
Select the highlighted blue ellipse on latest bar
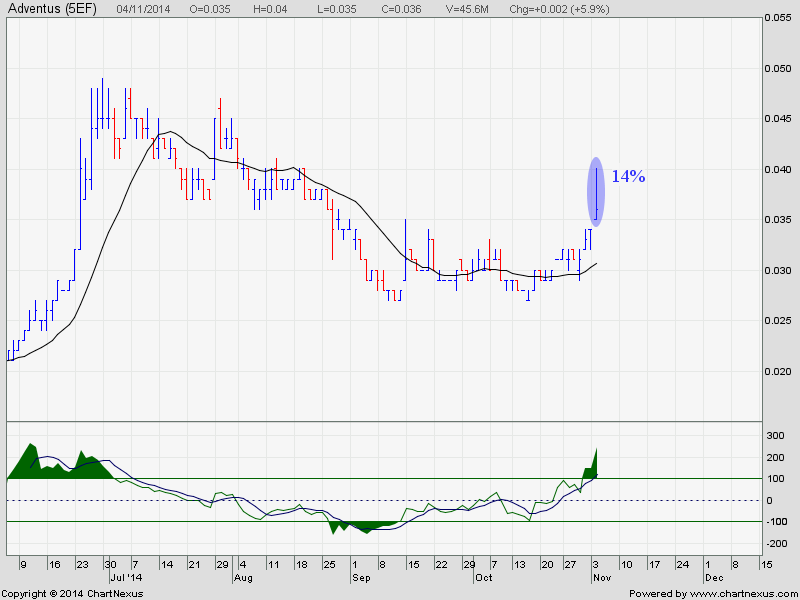596,191
